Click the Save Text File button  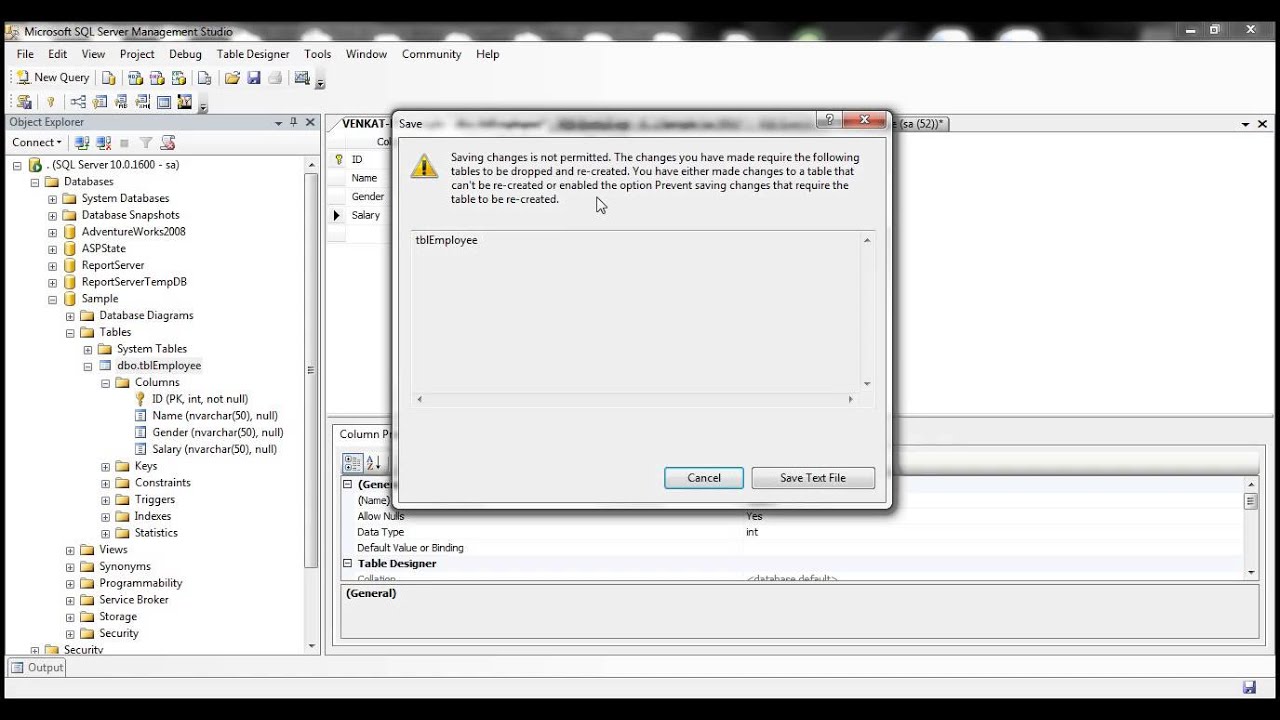click(812, 478)
